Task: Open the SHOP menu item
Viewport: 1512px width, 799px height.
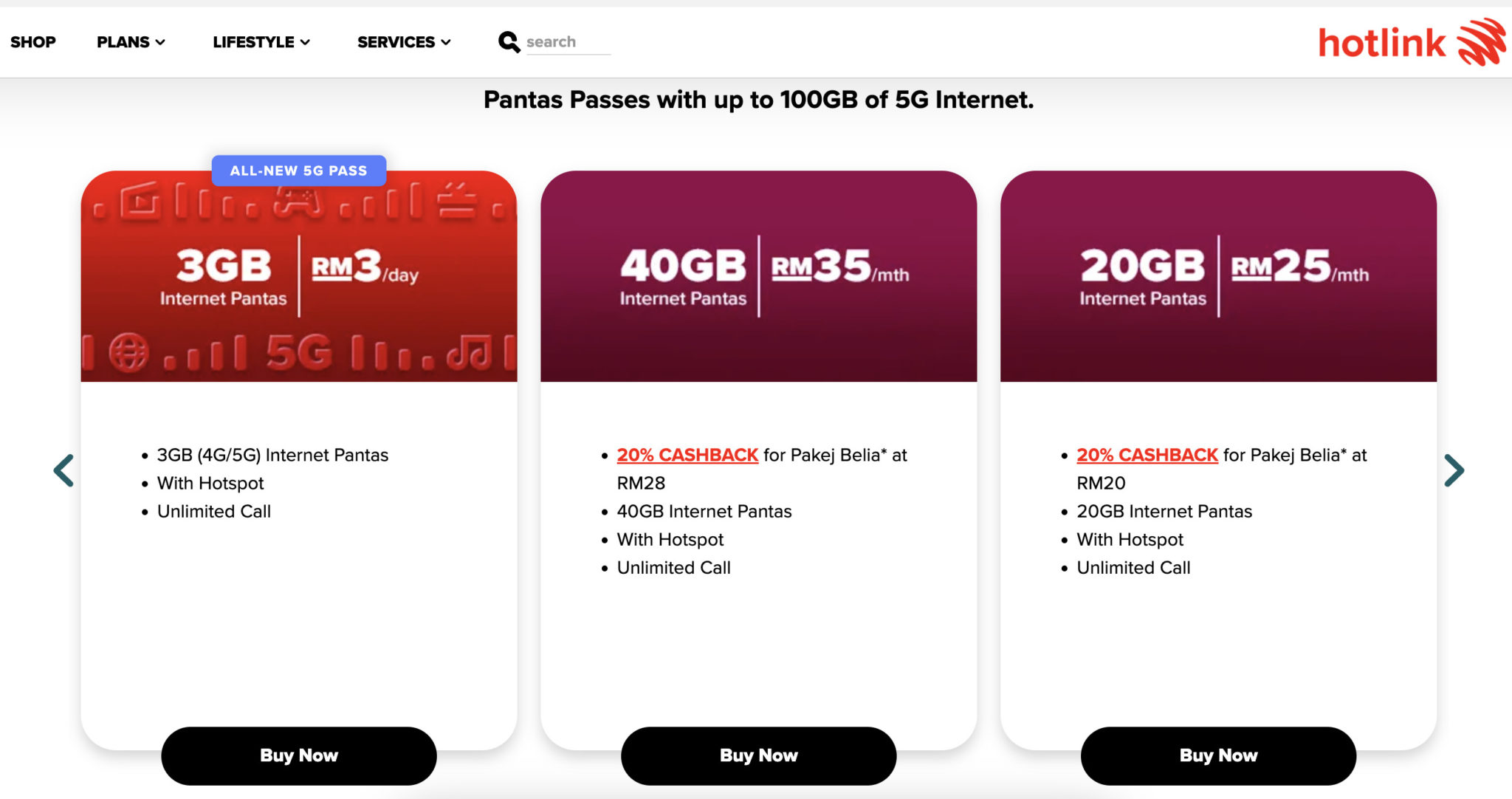Action: click(33, 42)
